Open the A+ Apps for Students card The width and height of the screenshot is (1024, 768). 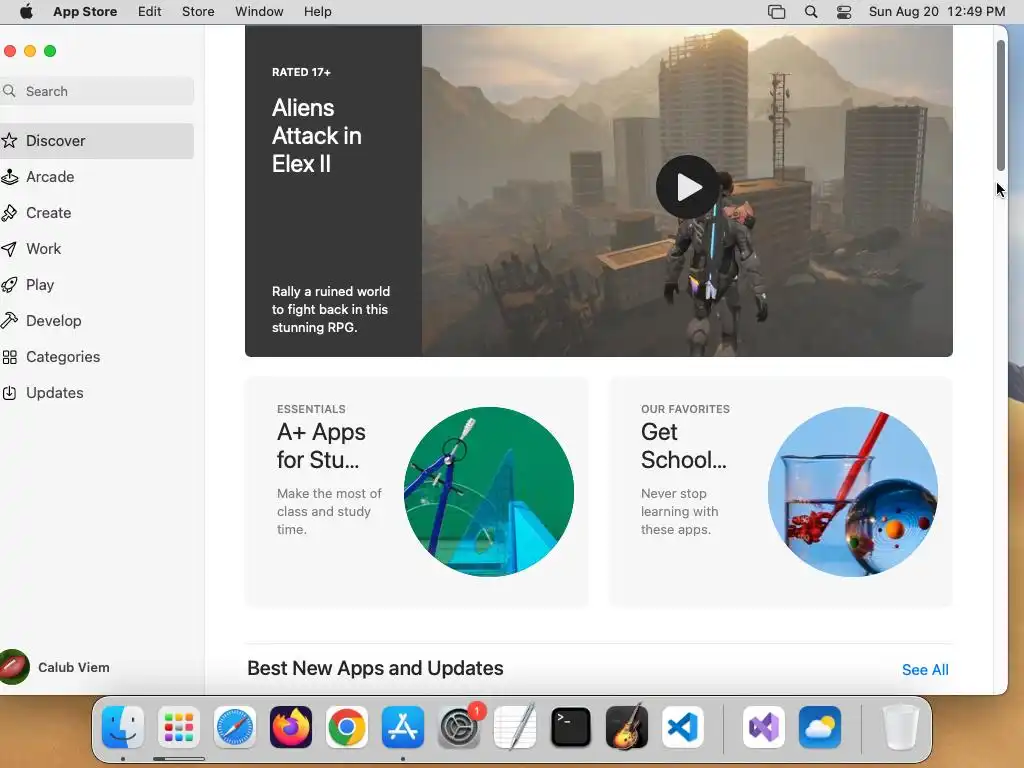click(x=417, y=492)
